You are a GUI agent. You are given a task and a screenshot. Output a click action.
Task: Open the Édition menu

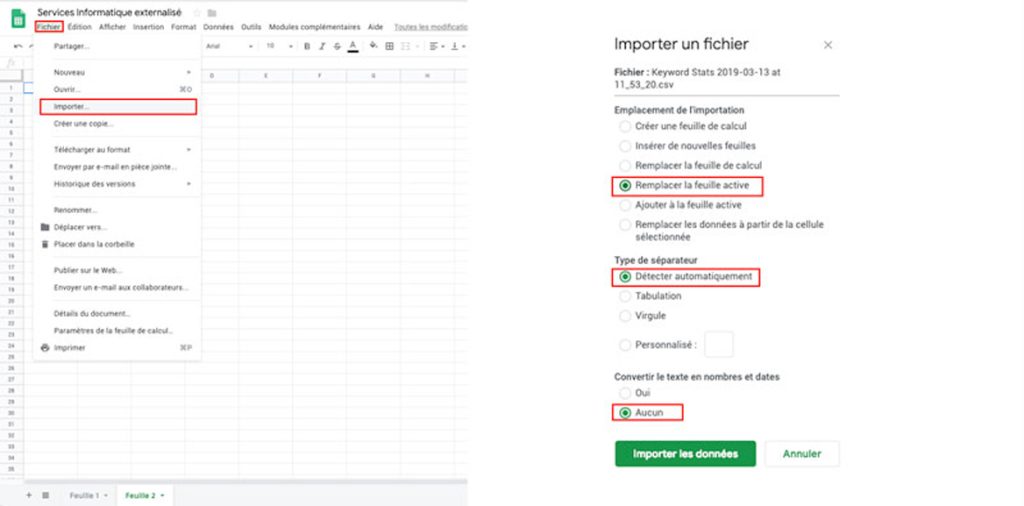point(80,27)
